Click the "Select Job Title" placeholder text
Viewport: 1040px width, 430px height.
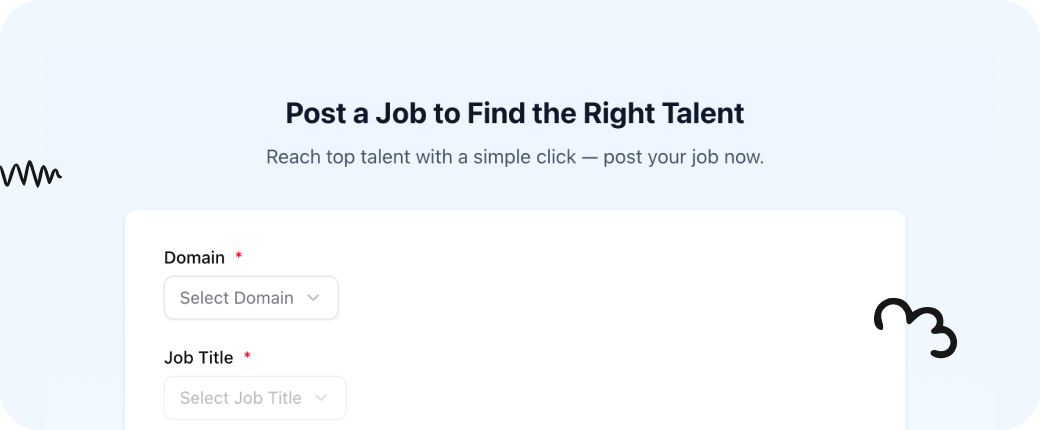(240, 398)
